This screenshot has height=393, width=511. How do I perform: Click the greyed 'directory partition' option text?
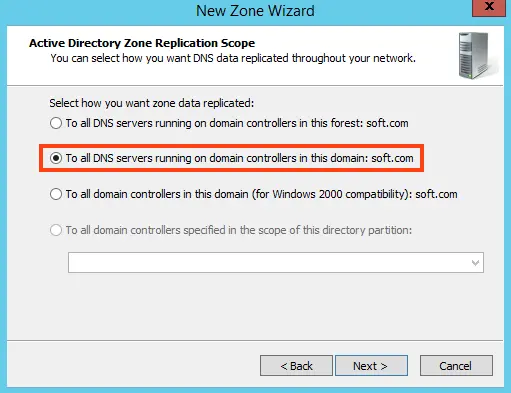click(x=239, y=230)
